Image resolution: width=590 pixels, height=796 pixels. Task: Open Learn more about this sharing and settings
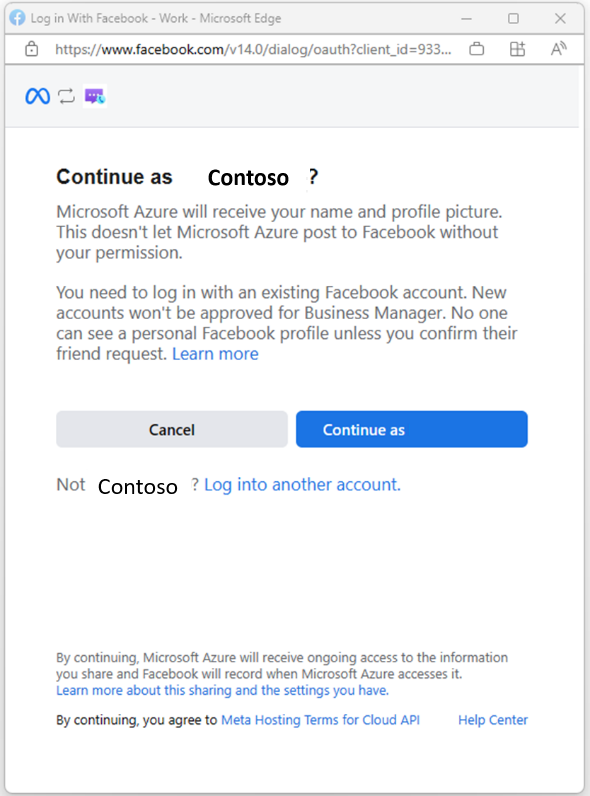(222, 690)
